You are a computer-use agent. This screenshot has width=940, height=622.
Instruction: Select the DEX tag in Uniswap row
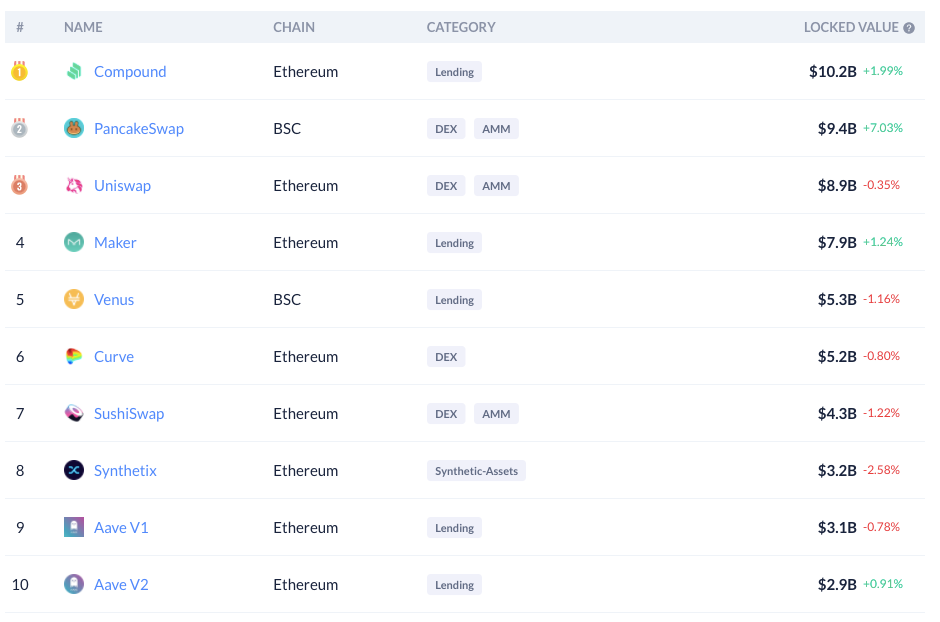click(x=446, y=186)
